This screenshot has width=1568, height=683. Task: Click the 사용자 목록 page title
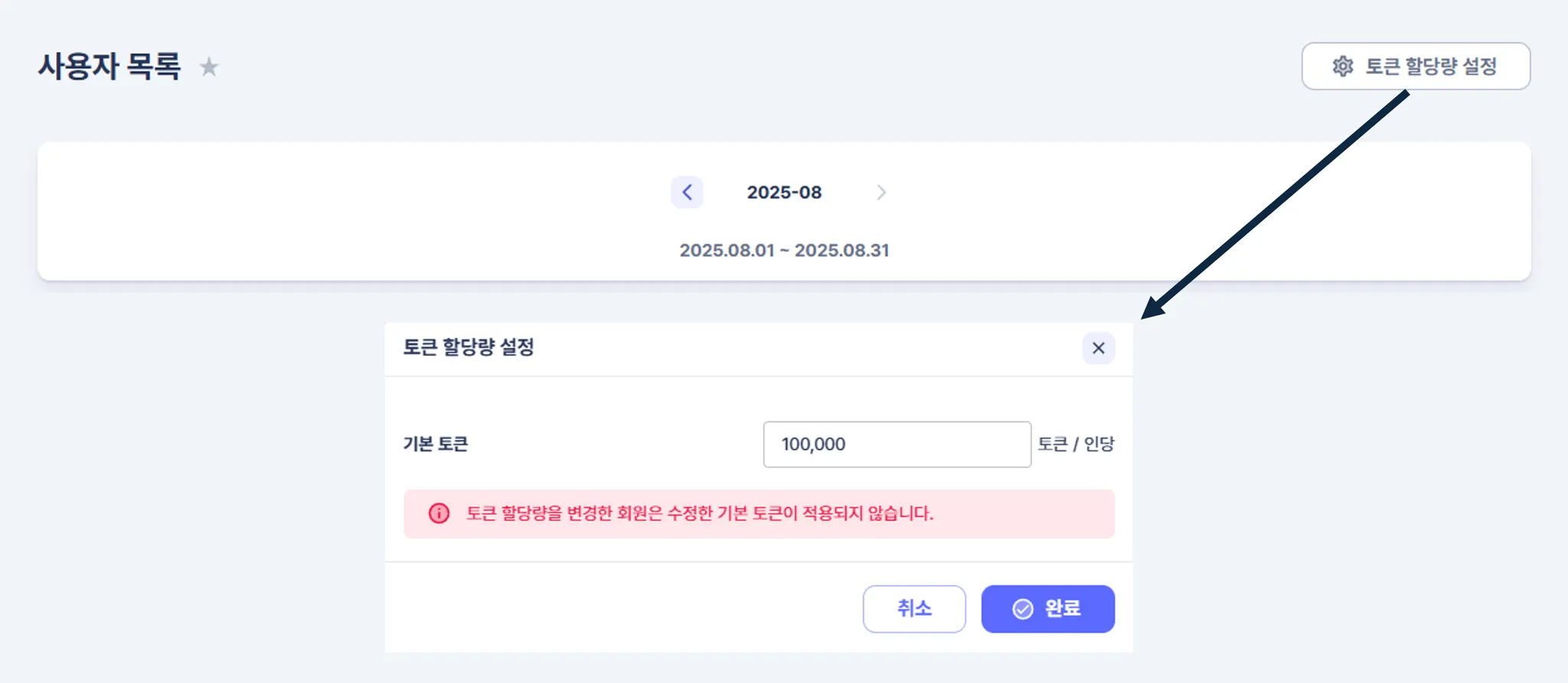(109, 67)
